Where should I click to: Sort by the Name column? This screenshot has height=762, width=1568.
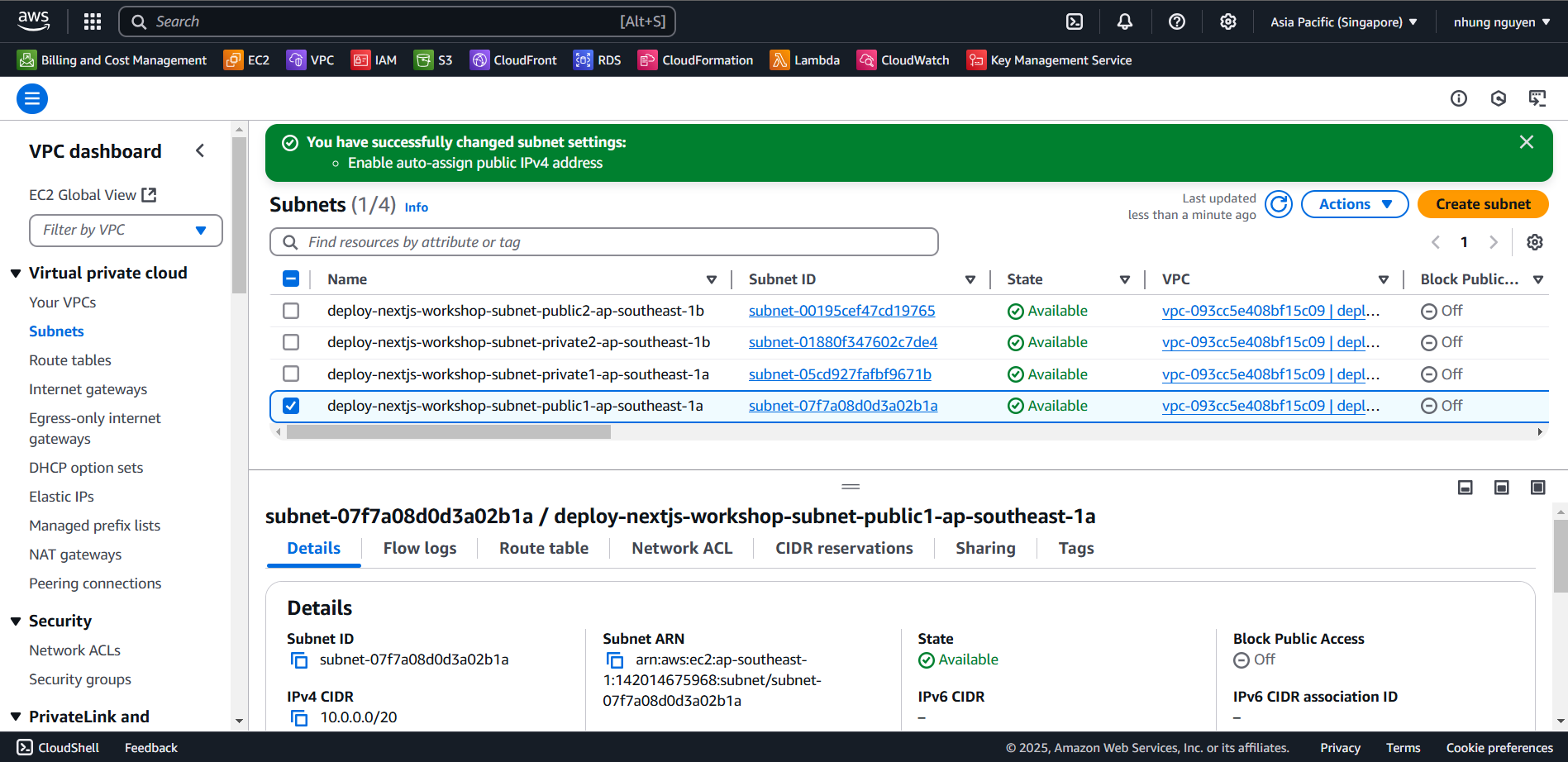pyautogui.click(x=712, y=280)
